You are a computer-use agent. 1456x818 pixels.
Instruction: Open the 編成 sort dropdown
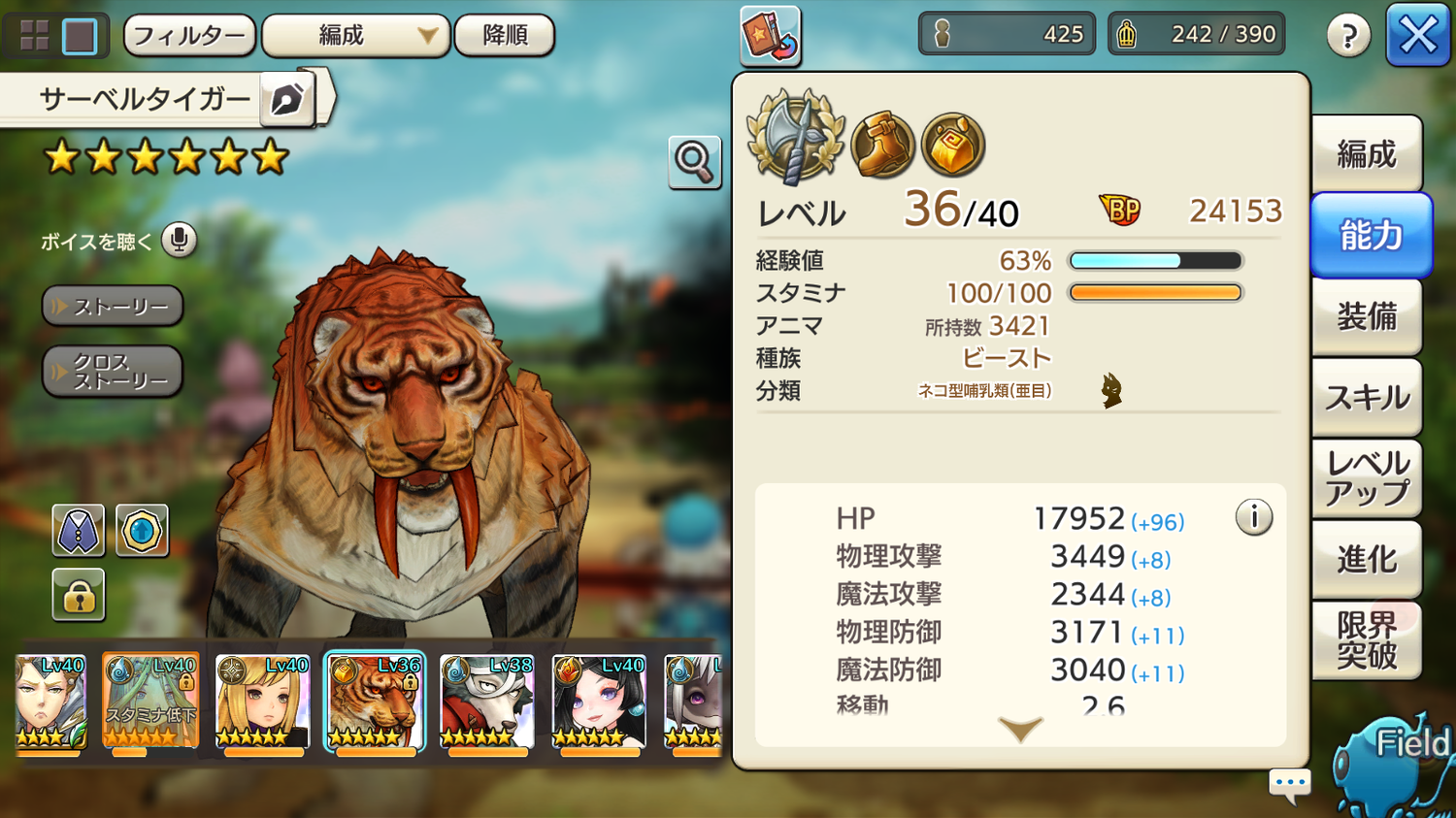point(356,36)
